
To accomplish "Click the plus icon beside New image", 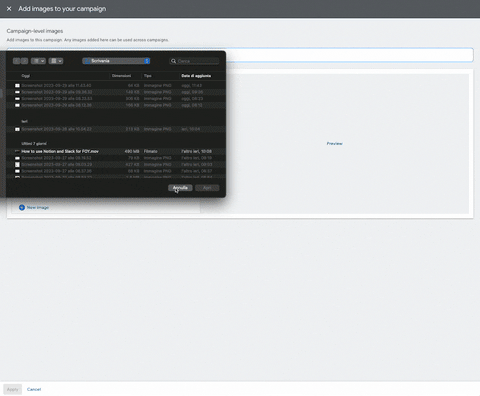I will point(22,207).
